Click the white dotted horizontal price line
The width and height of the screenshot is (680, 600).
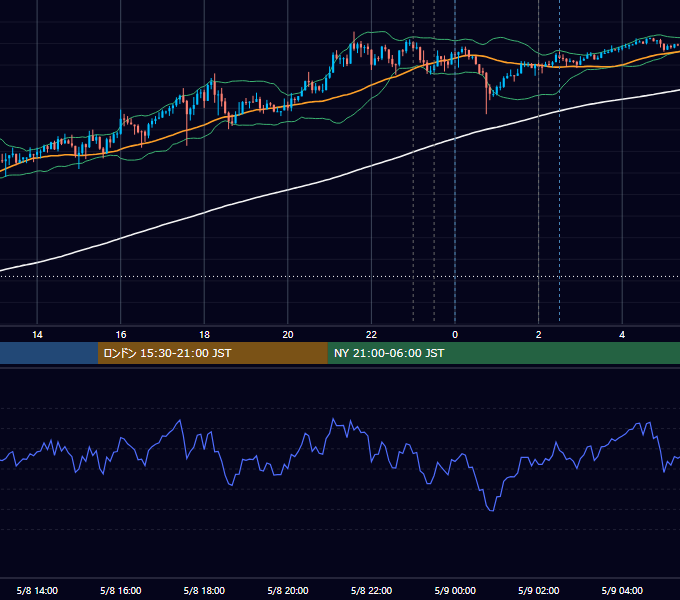pyautogui.click(x=340, y=276)
